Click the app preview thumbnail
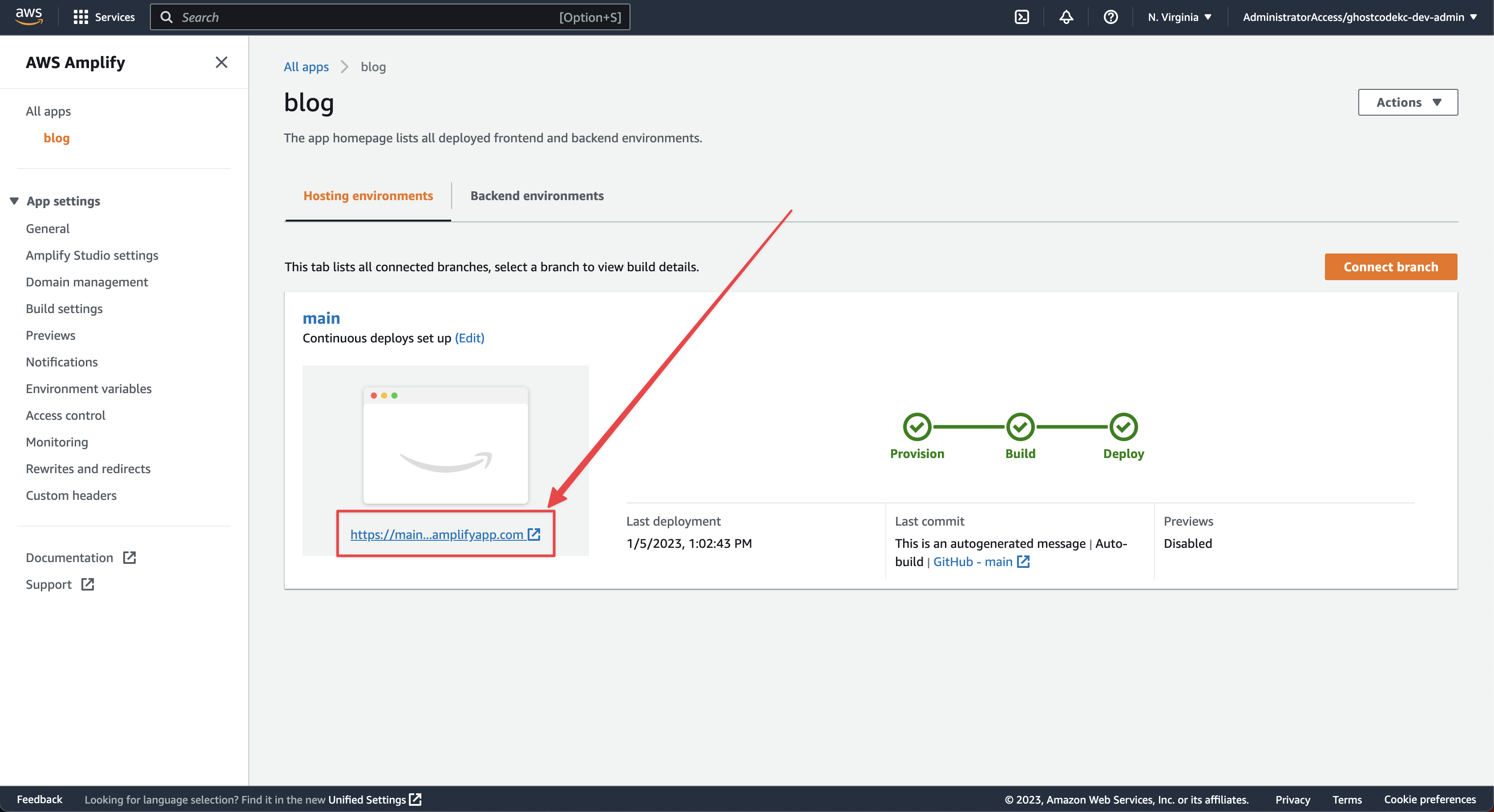This screenshot has height=812, width=1494. 445,445
